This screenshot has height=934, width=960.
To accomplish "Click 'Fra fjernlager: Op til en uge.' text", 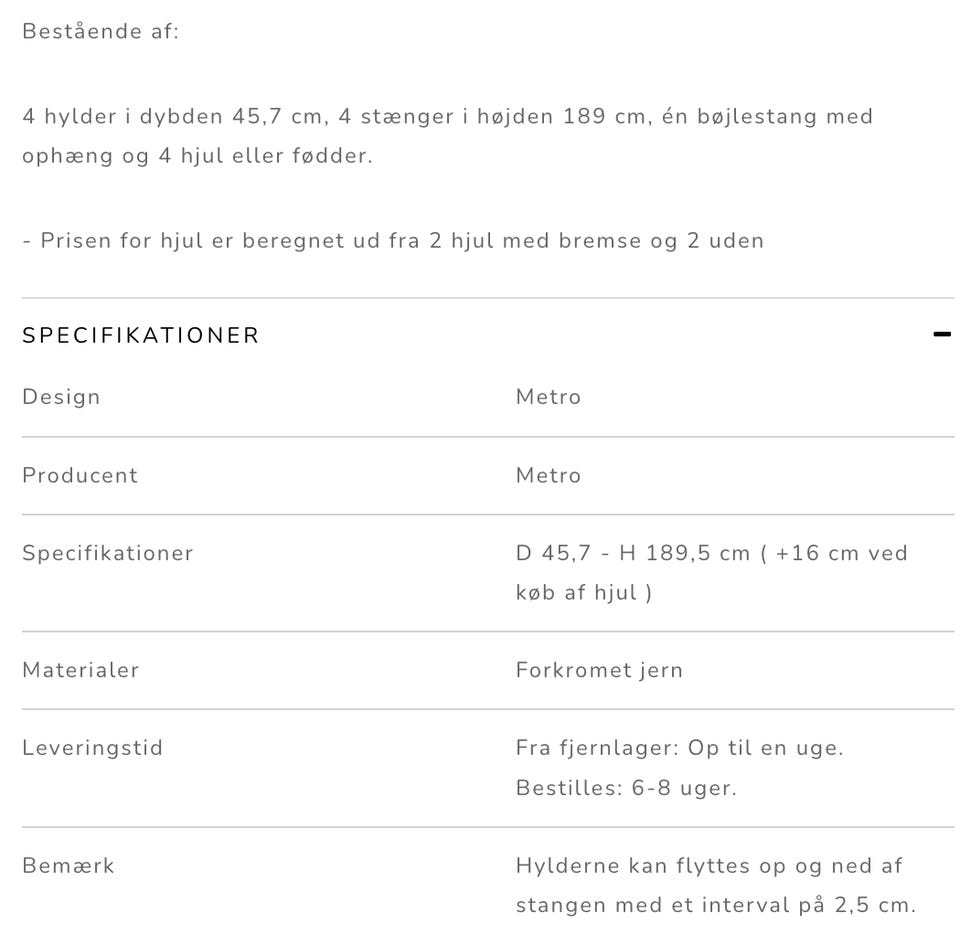I will [679, 748].
